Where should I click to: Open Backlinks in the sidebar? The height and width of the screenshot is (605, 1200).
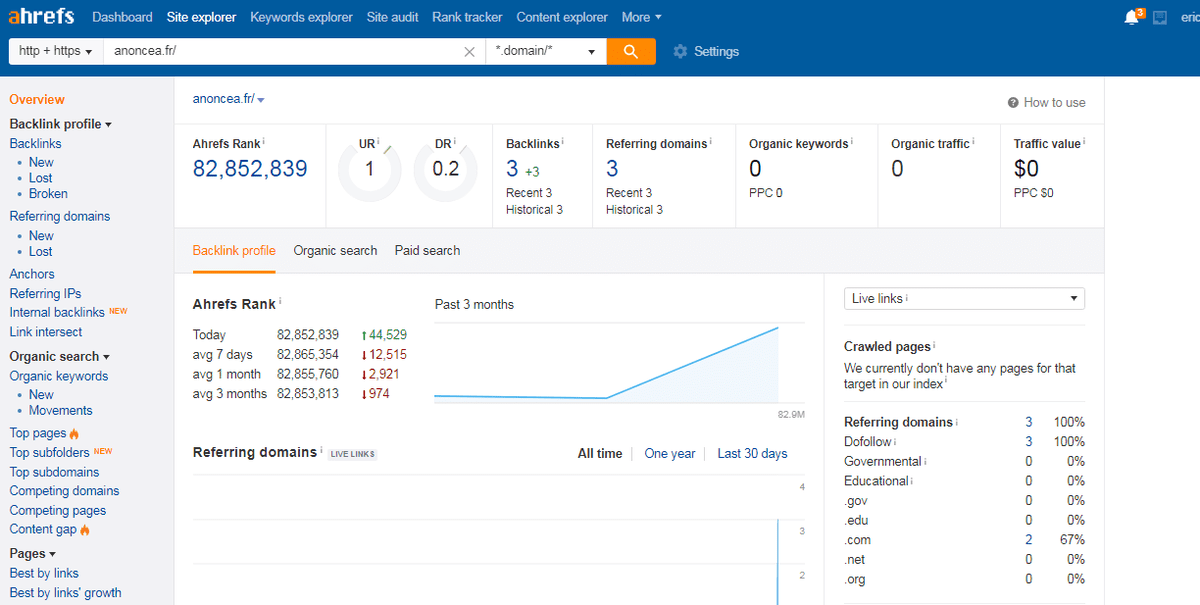coord(35,144)
